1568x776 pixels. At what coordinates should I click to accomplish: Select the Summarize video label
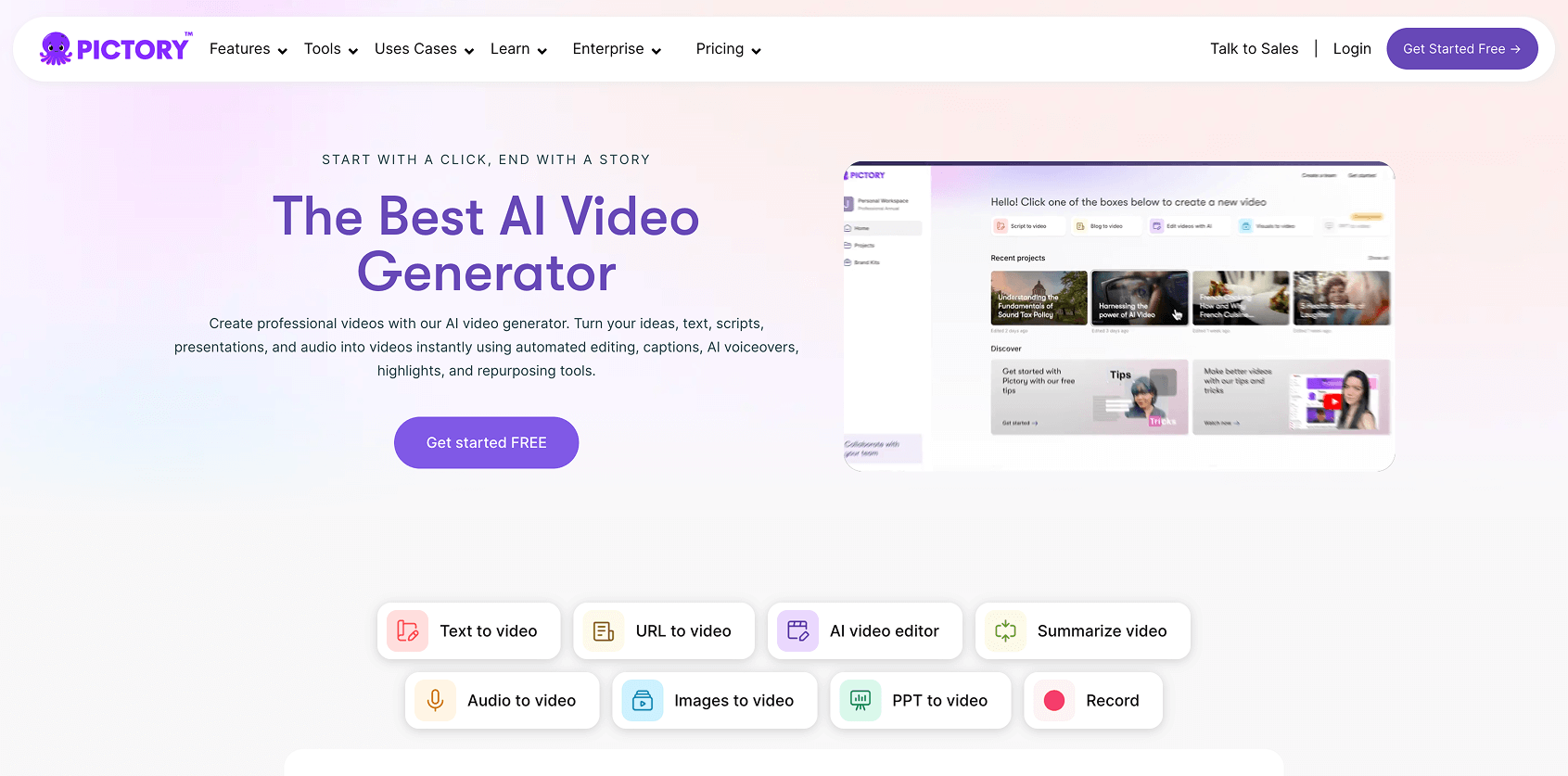tap(1103, 631)
